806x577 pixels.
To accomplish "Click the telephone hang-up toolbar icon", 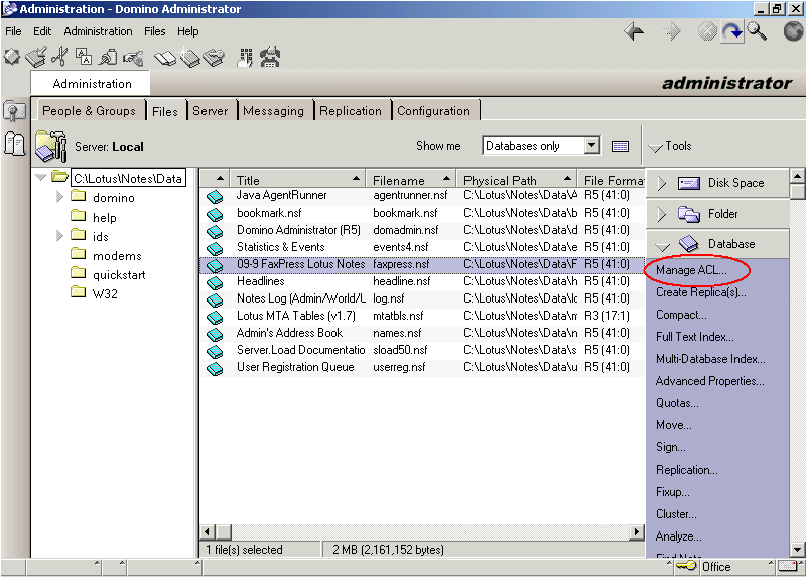I will pyautogui.click(x=270, y=58).
